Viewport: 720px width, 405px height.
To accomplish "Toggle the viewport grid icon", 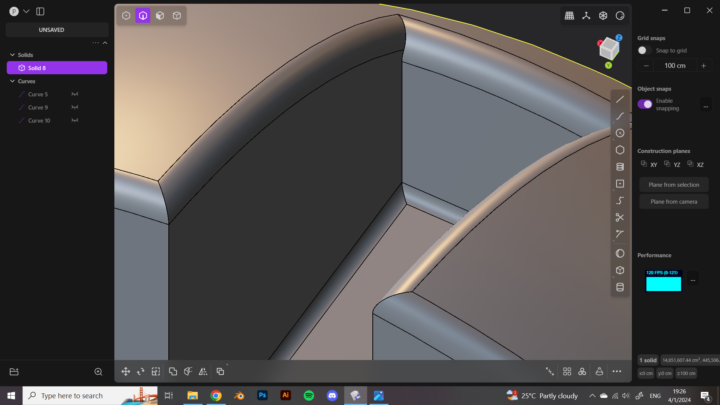I will point(569,16).
